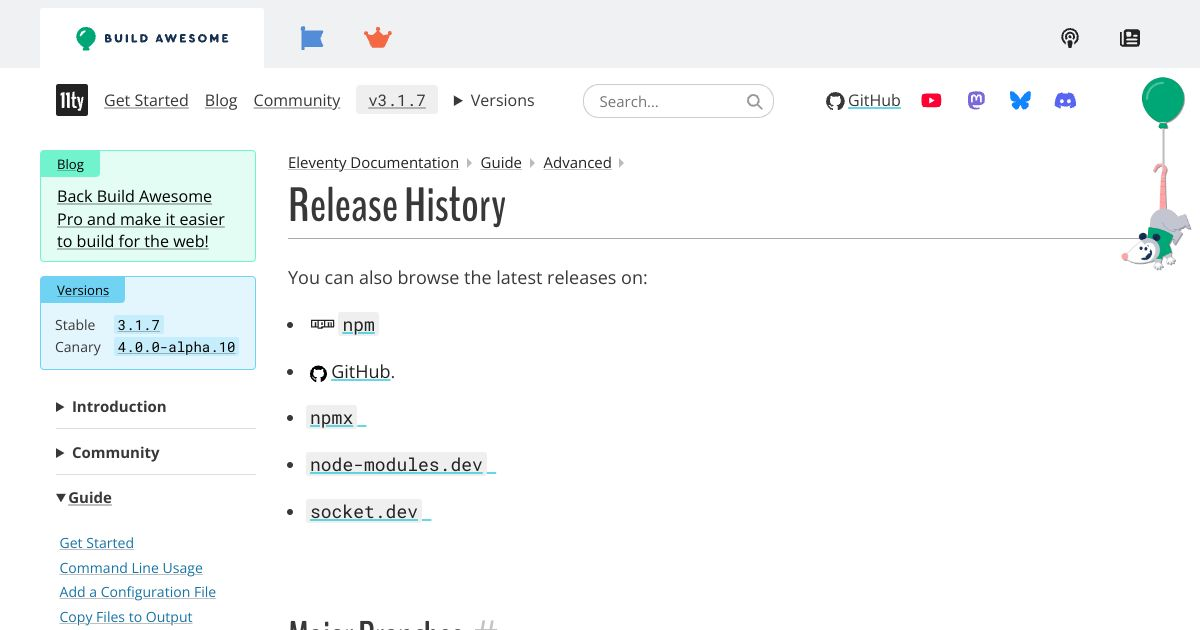Open Back Build Awesome Pro blog link
Image resolution: width=1200 pixels, height=630 pixels.
click(x=141, y=219)
